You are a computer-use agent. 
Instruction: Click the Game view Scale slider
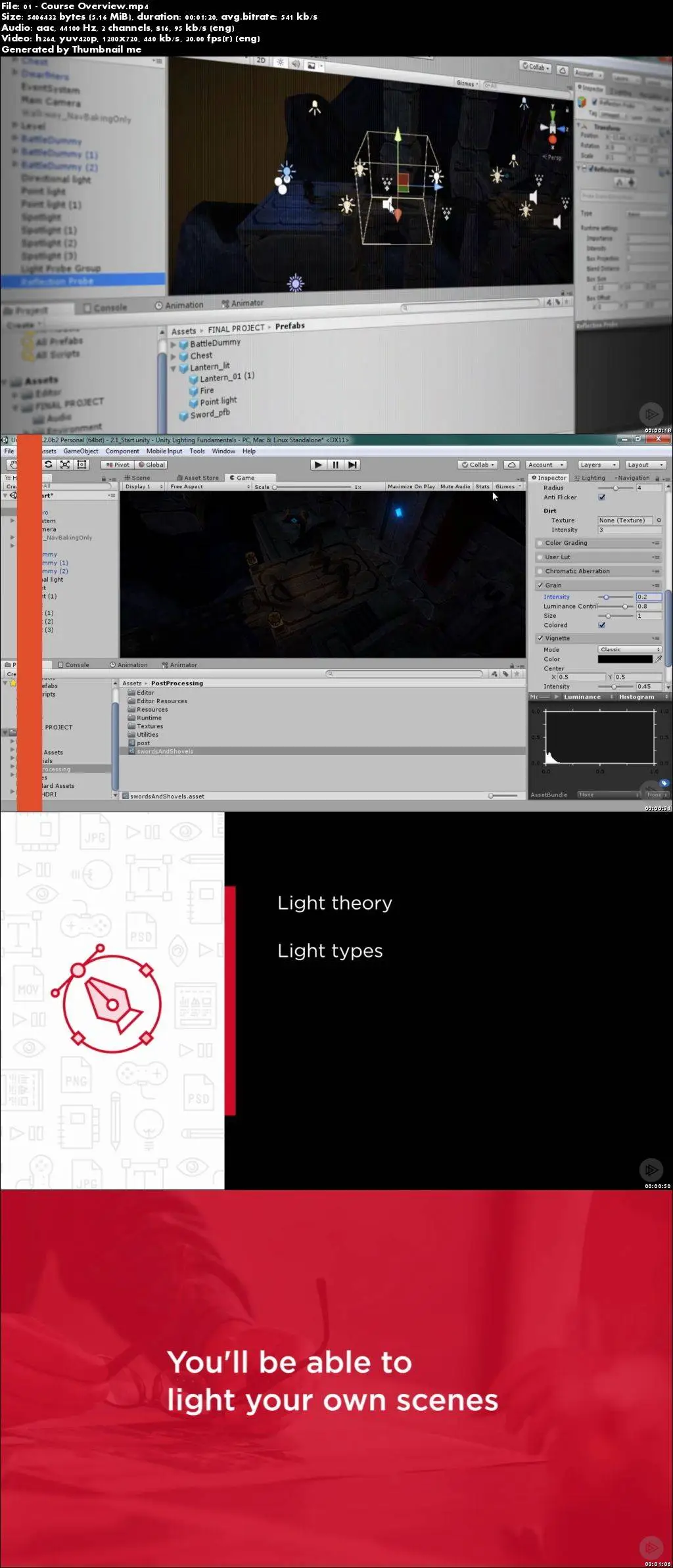[x=312, y=487]
